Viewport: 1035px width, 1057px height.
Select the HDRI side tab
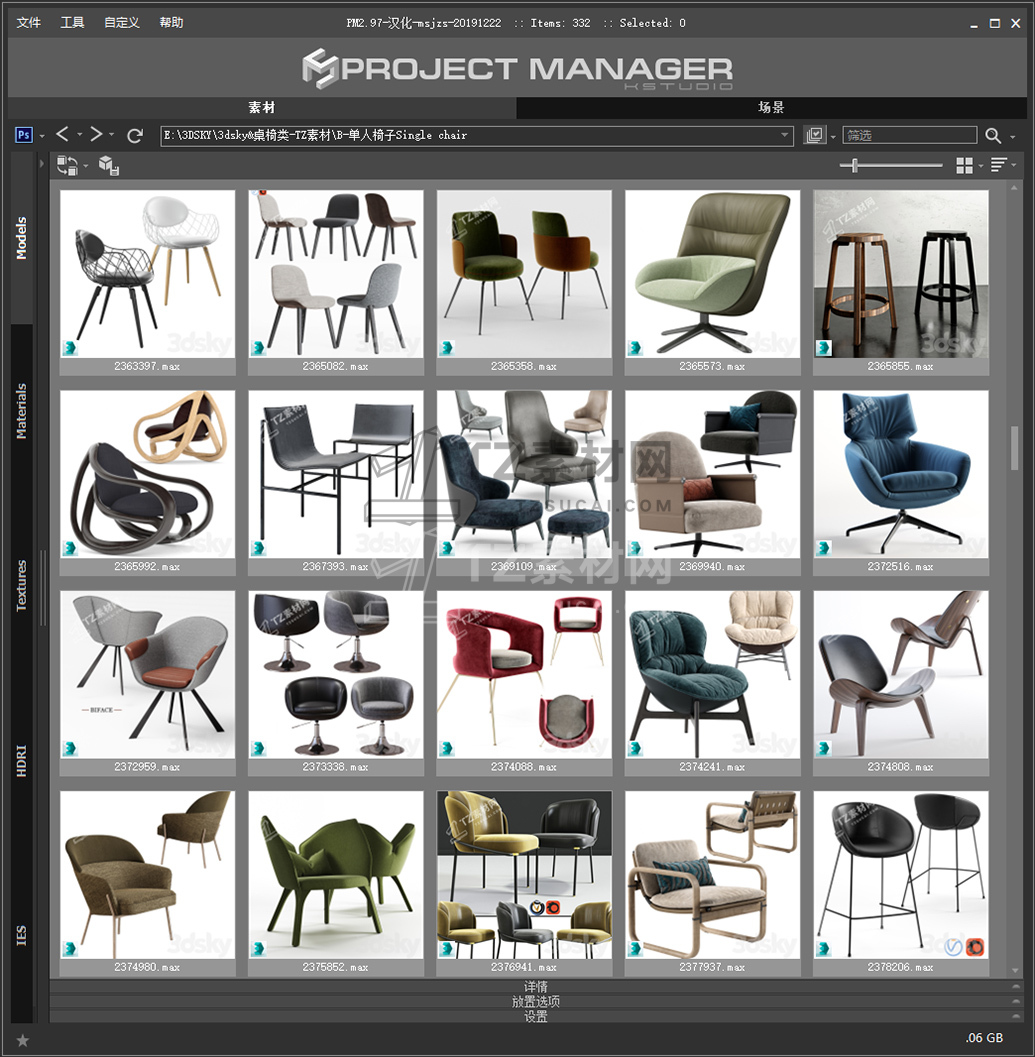pos(22,760)
